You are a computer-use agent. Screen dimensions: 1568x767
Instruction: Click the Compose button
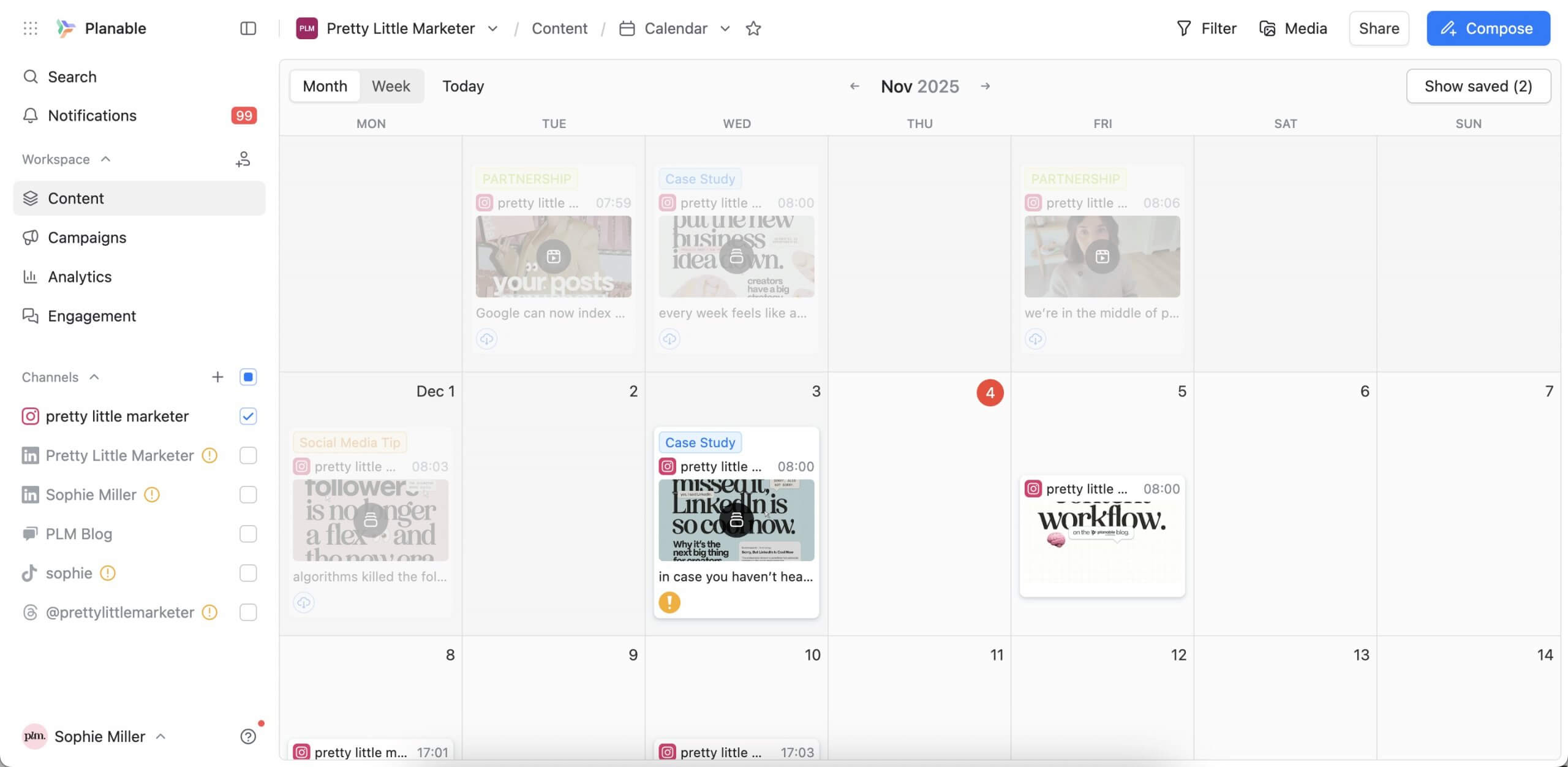(1488, 28)
